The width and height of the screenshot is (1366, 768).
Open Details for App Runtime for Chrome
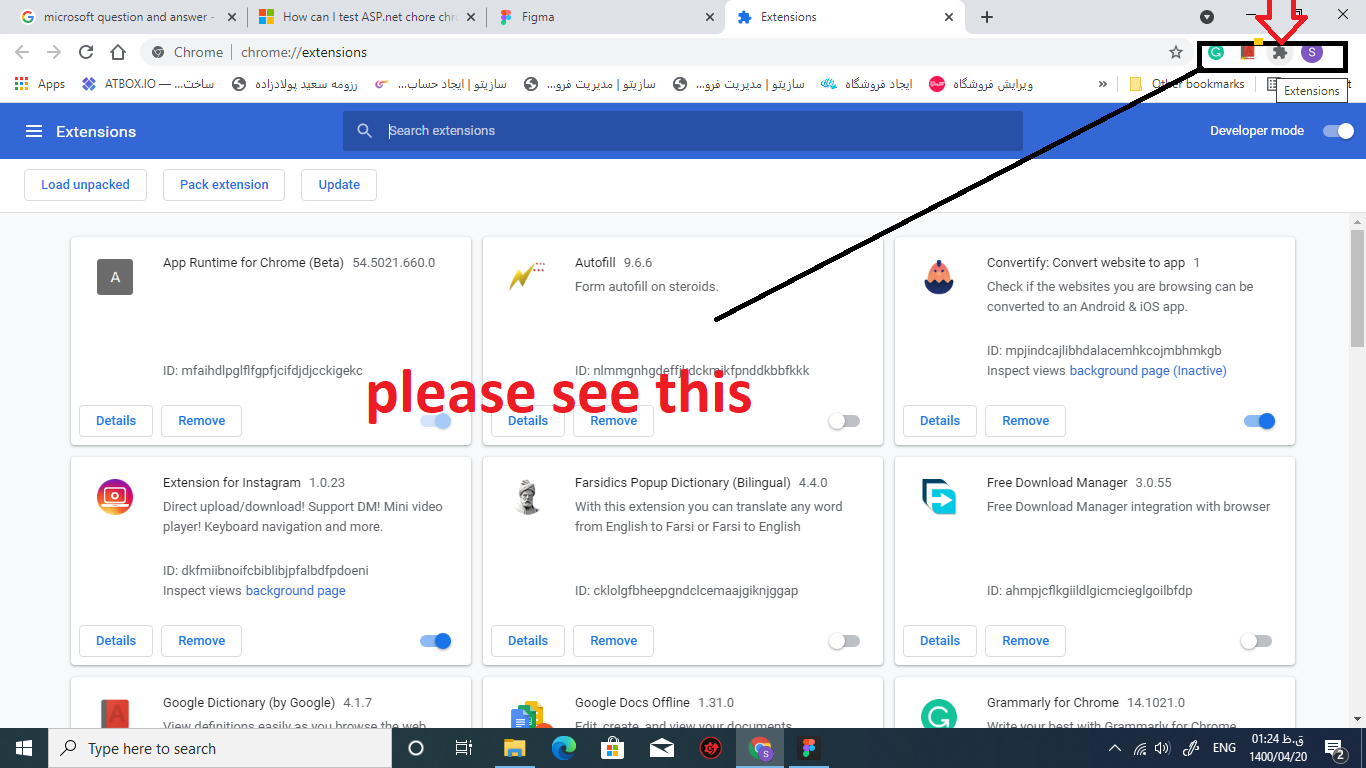click(x=116, y=421)
